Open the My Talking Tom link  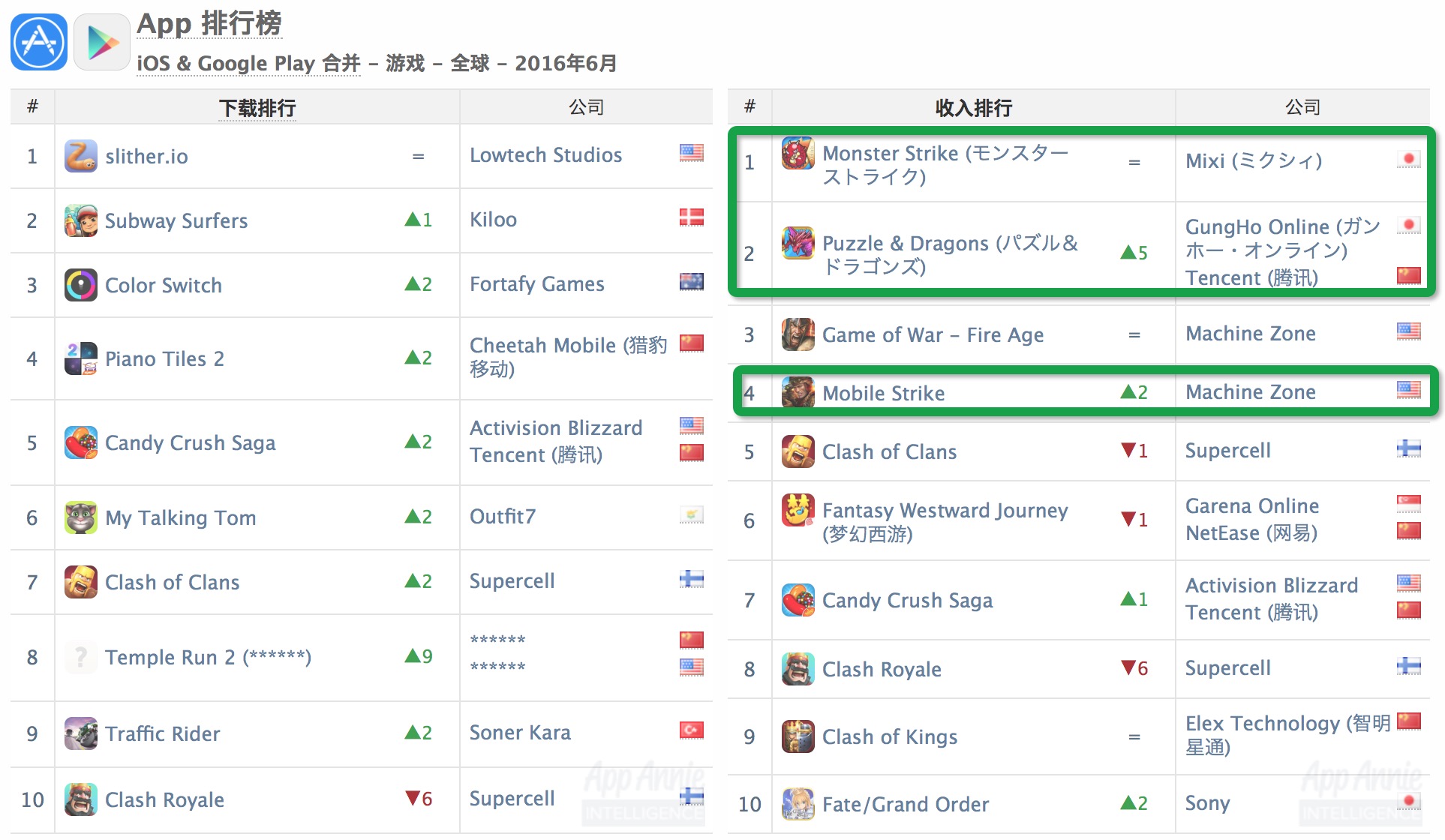[x=181, y=517]
